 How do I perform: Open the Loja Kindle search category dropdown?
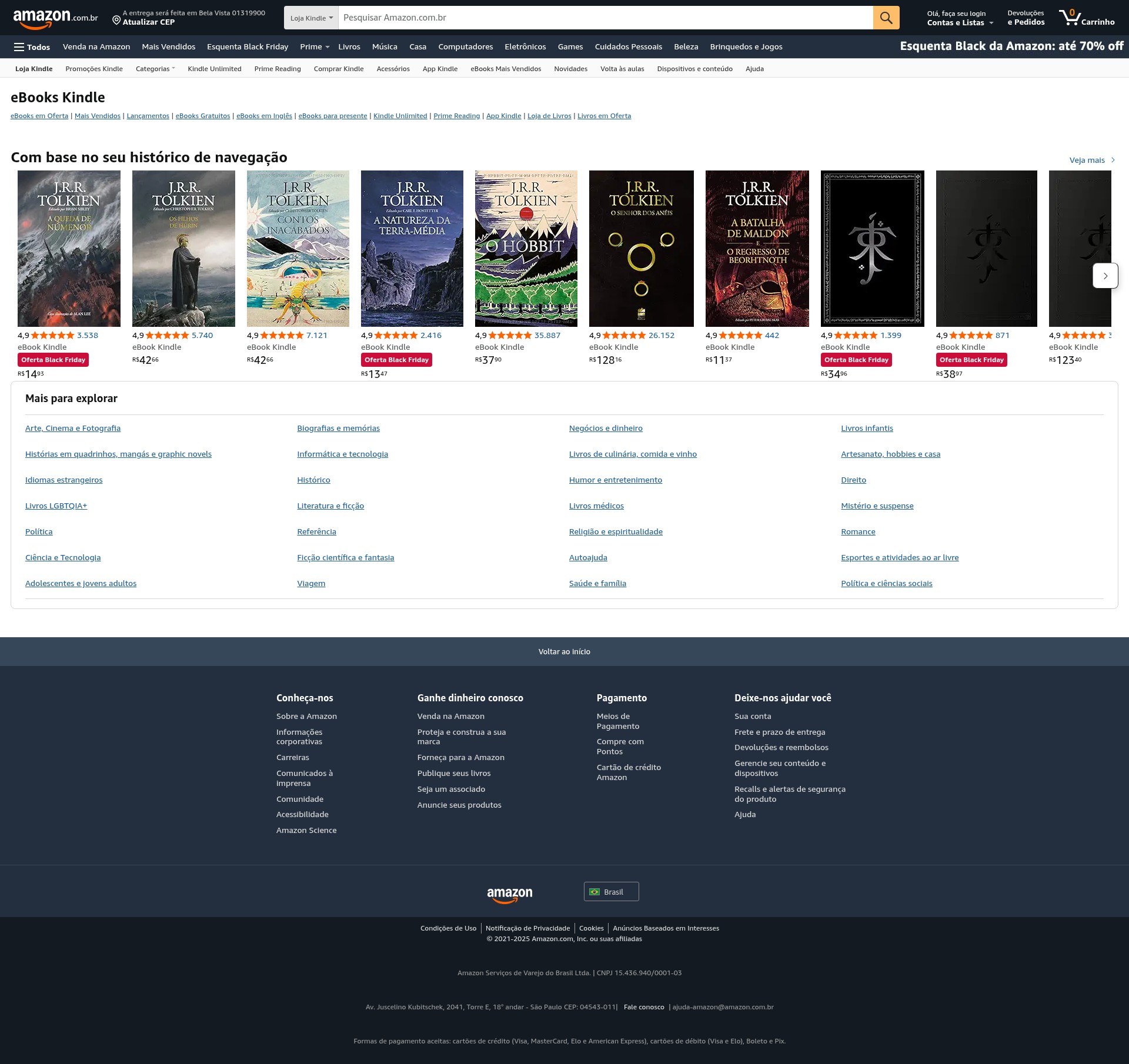coord(311,18)
